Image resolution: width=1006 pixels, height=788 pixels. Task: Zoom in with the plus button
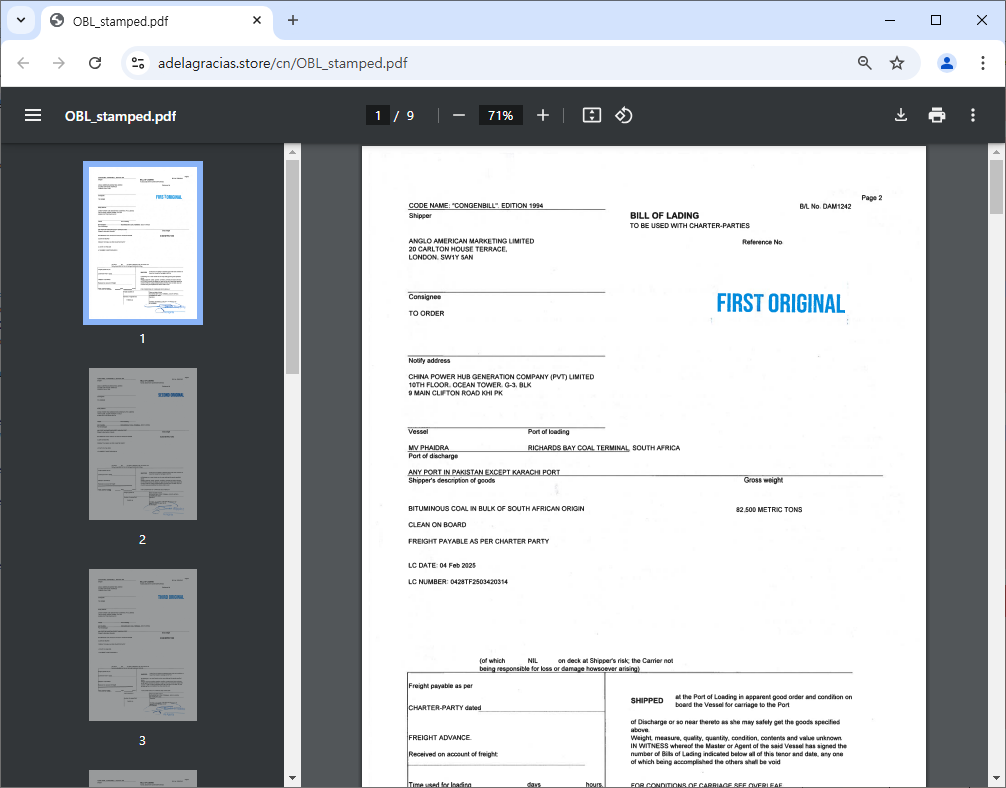(x=543, y=116)
